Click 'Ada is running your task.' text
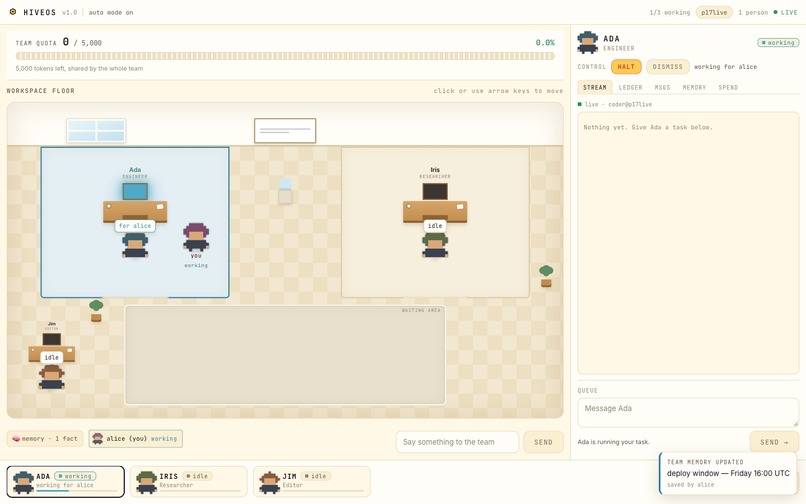This screenshot has height=504, width=806. pos(613,442)
